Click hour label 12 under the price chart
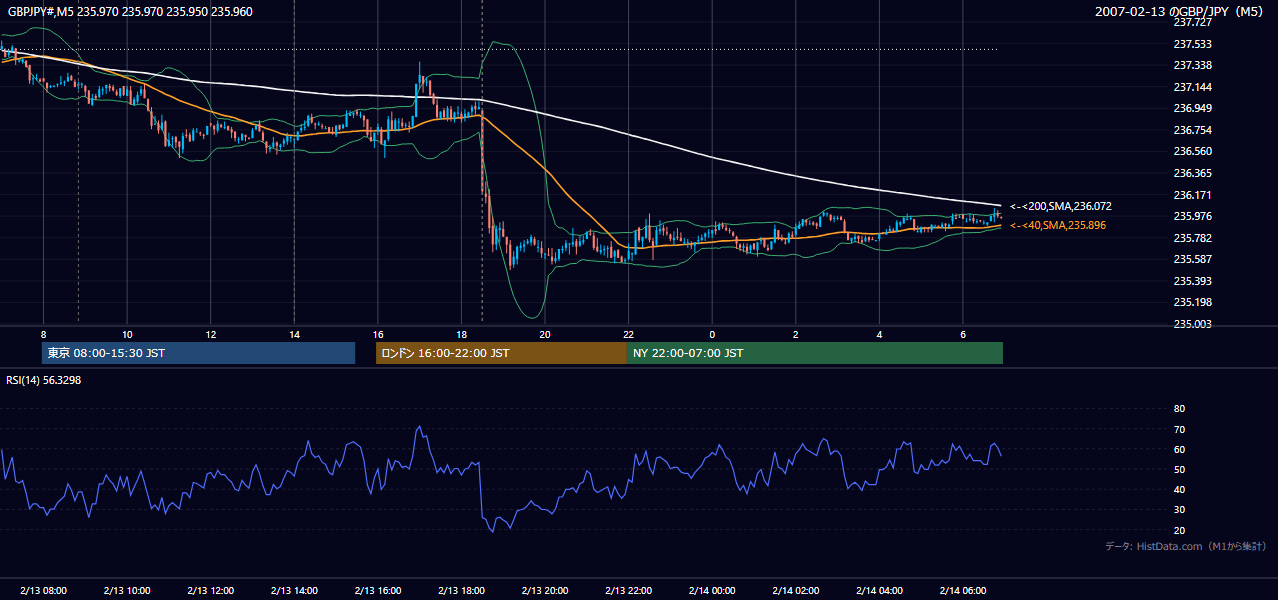1278x600 pixels. pos(211,334)
